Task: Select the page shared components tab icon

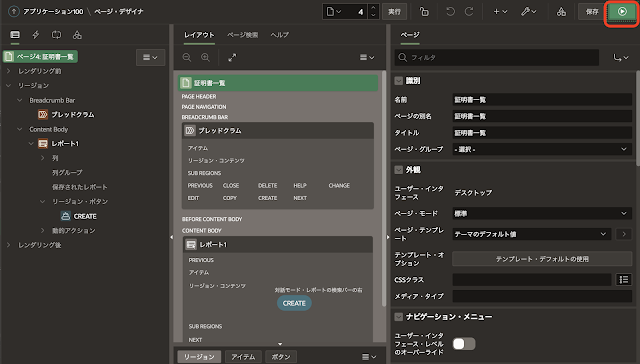Action: tap(77, 35)
